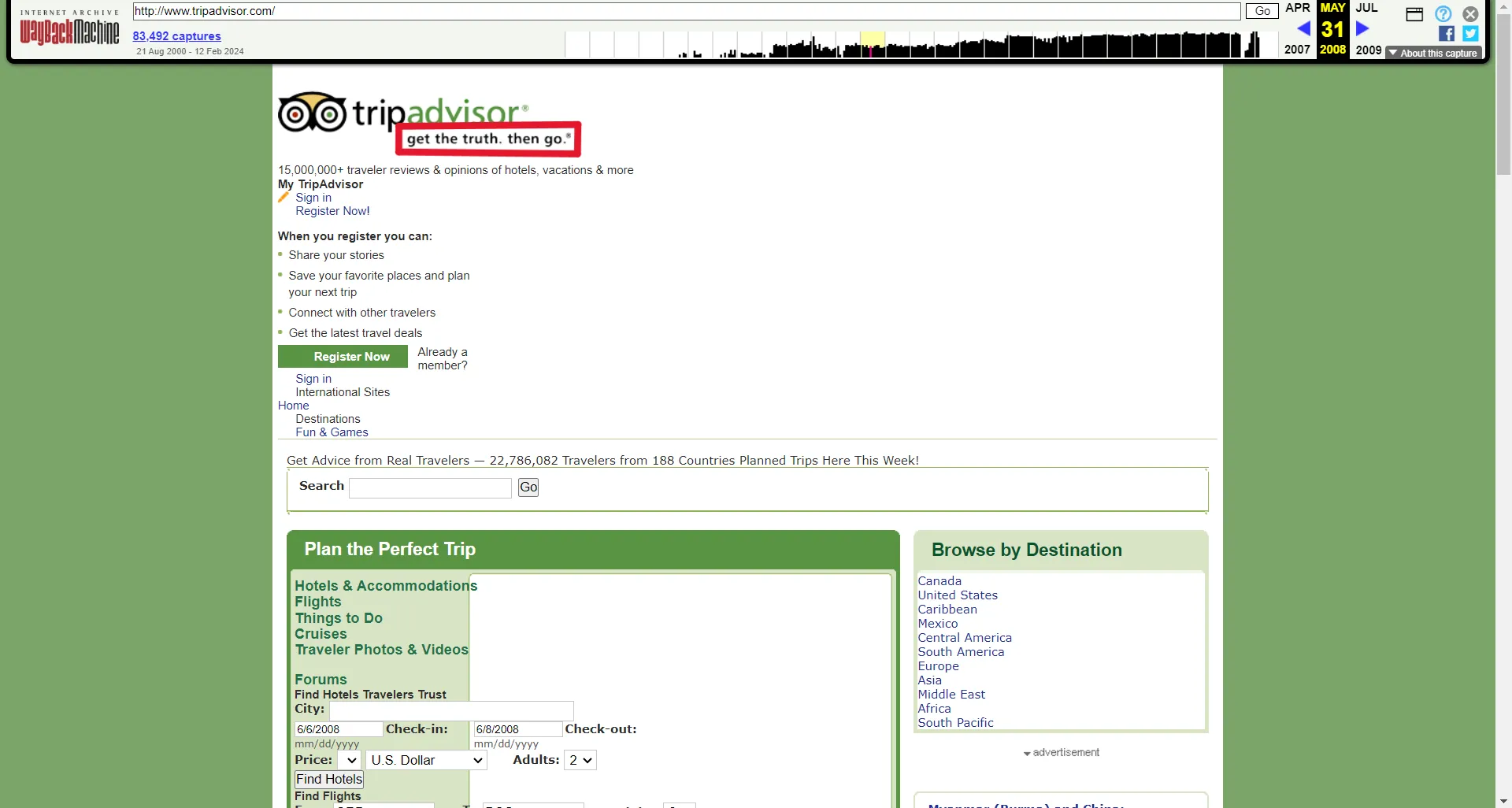Click the Check-in date field 6/6/2008
The width and height of the screenshot is (1512, 808).
tap(339, 730)
